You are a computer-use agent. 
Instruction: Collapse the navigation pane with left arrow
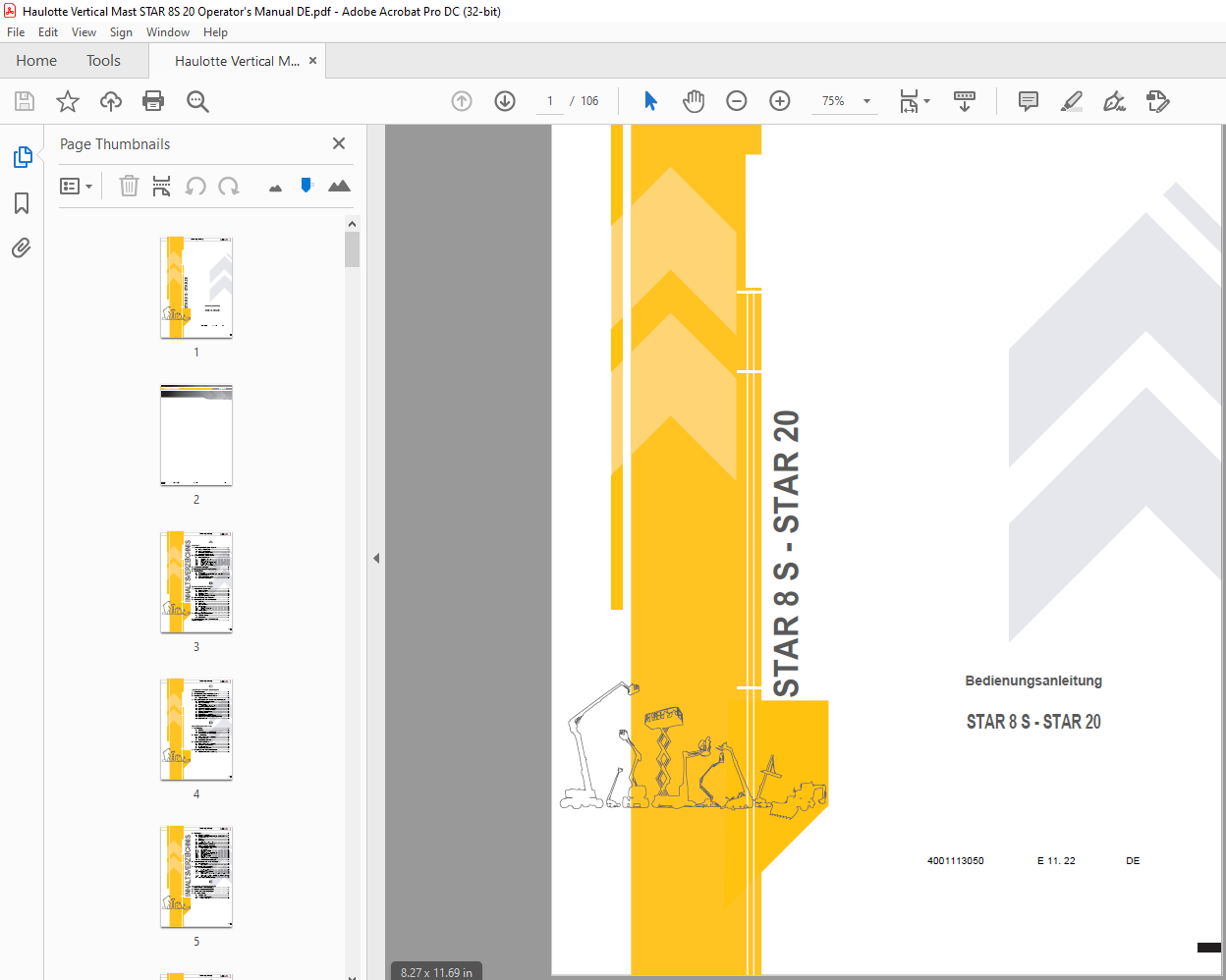click(376, 558)
